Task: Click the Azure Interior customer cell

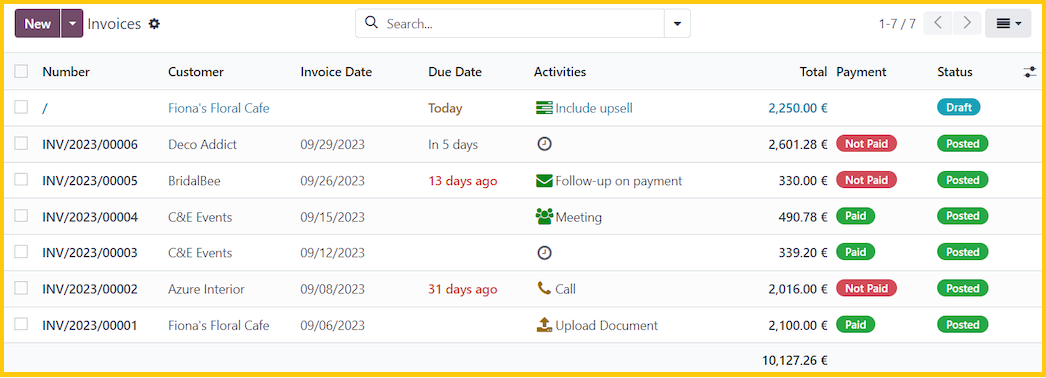Action: pyautogui.click(x=206, y=289)
